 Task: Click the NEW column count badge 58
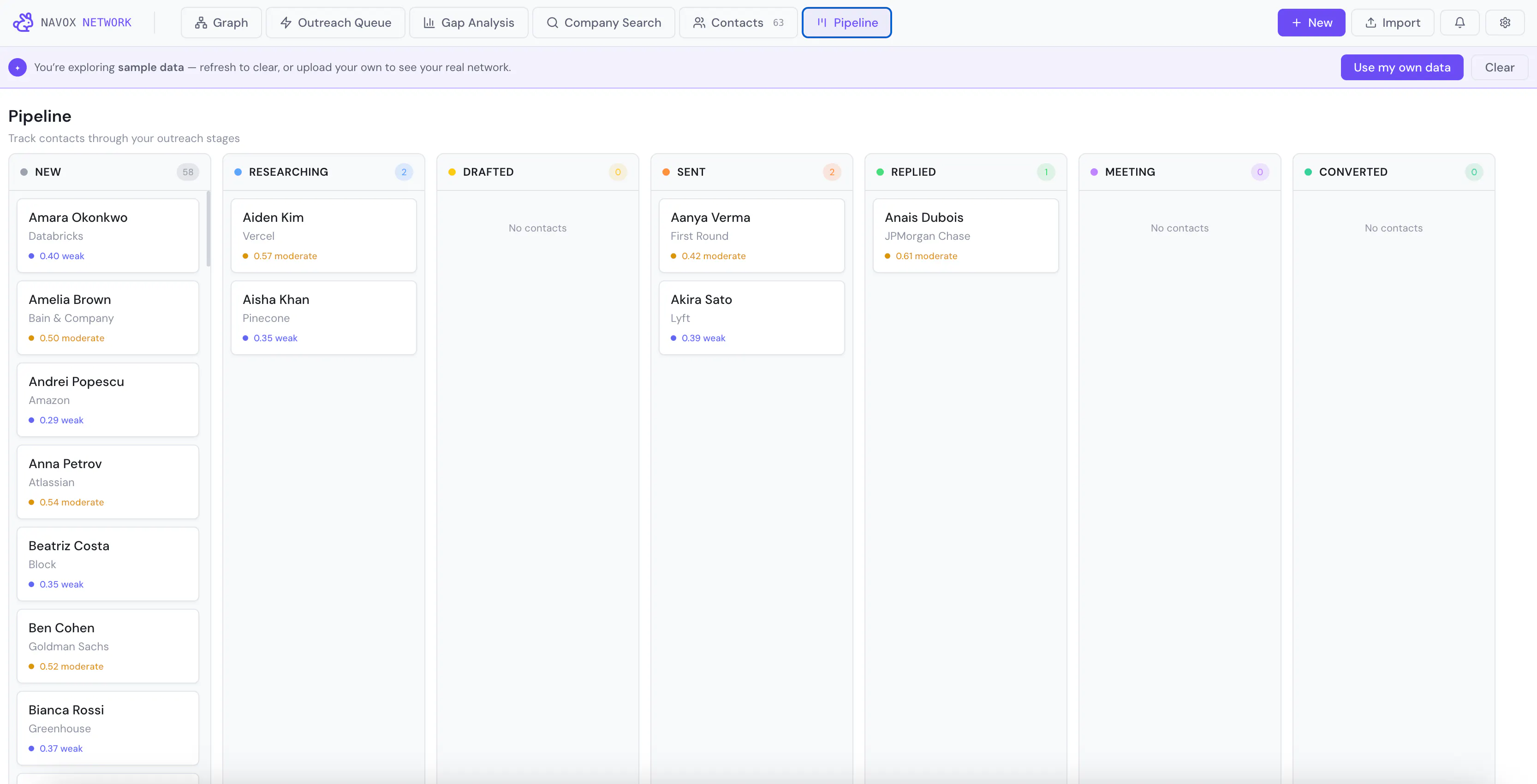click(188, 172)
